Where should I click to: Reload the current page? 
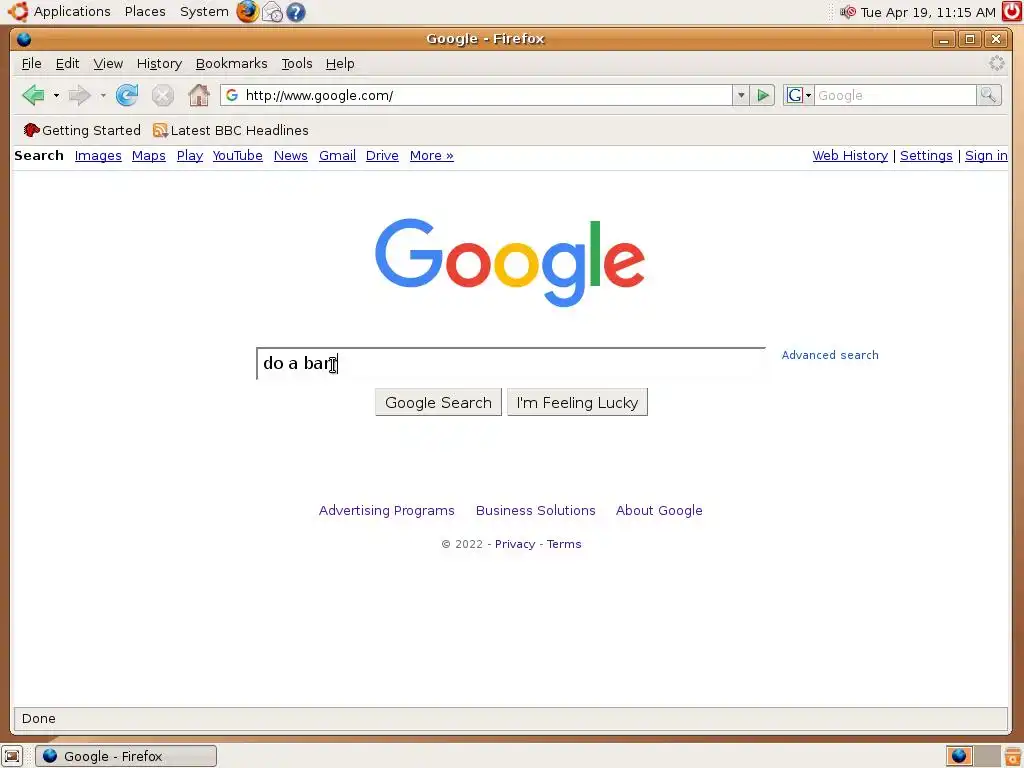pos(127,95)
